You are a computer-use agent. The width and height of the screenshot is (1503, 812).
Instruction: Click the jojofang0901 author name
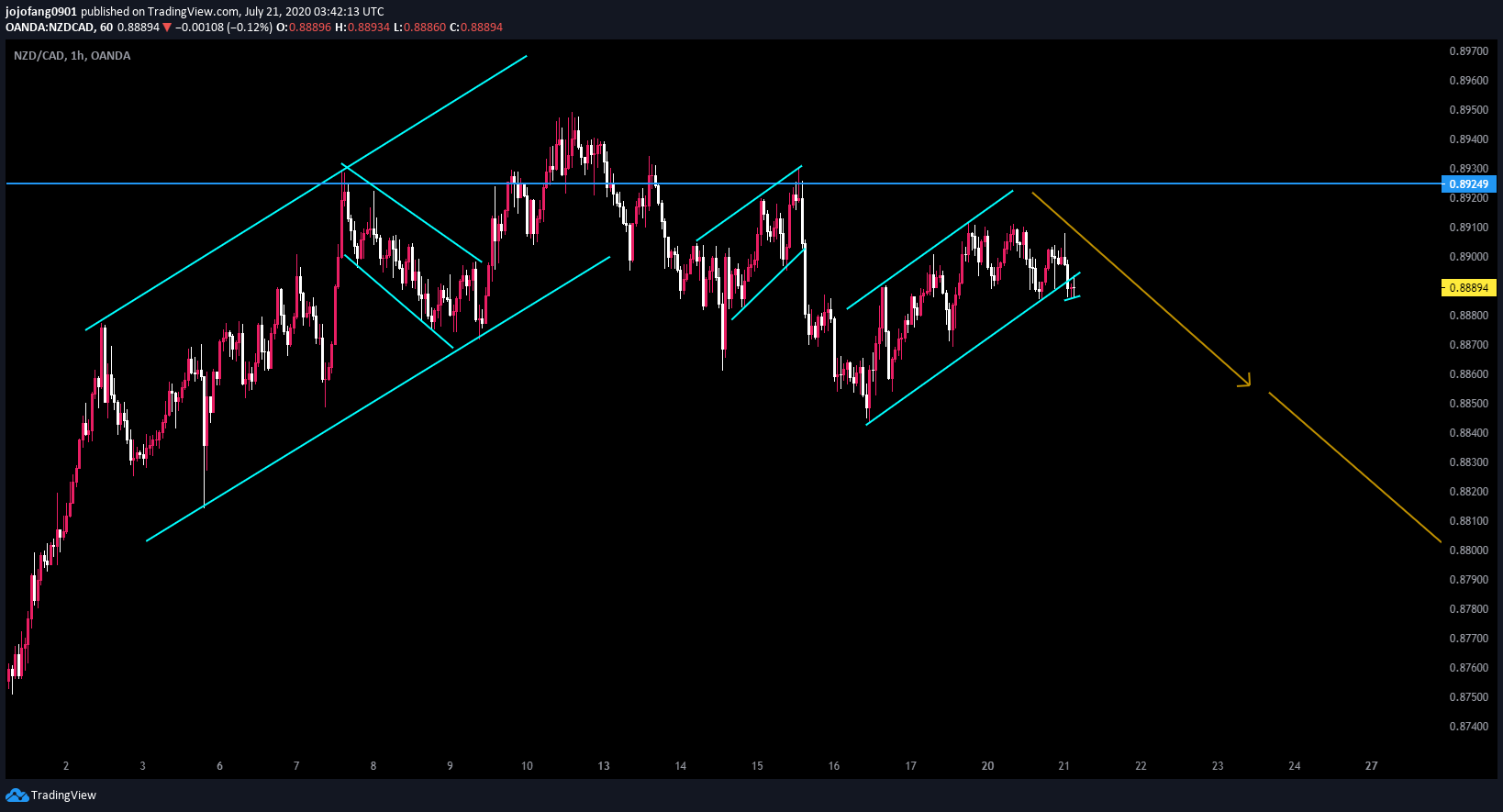click(x=41, y=12)
